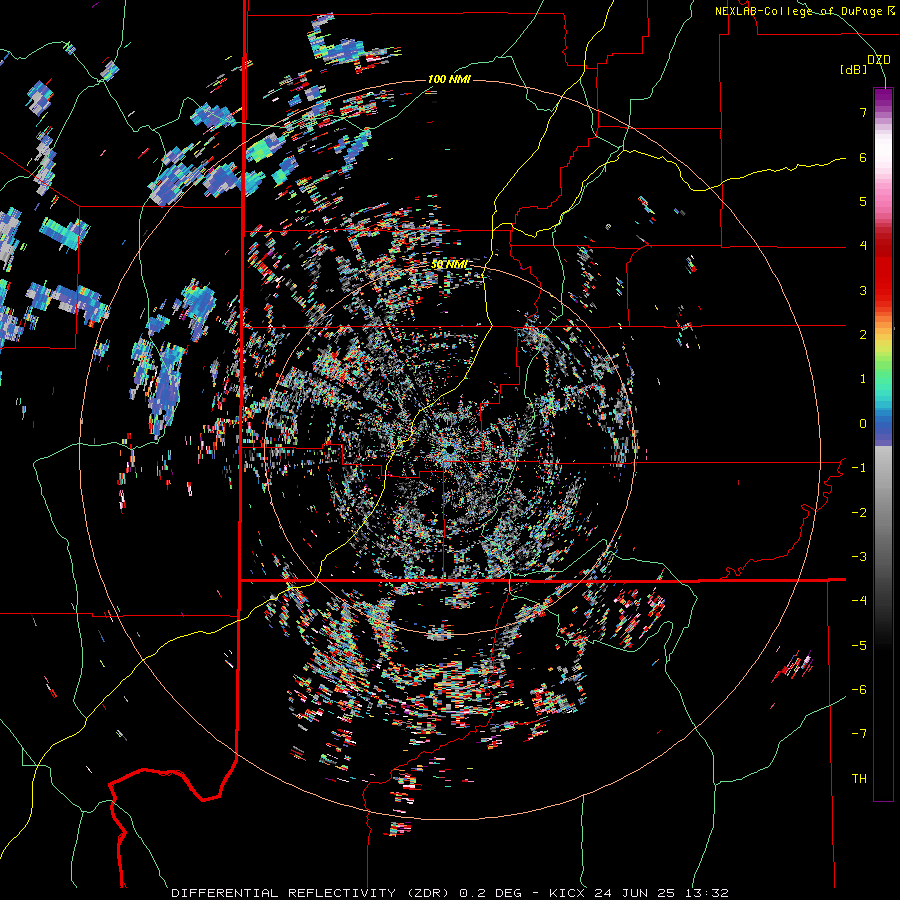Click the -6 value on the dB scale
Viewport: 900px width, 900px height.
859,690
